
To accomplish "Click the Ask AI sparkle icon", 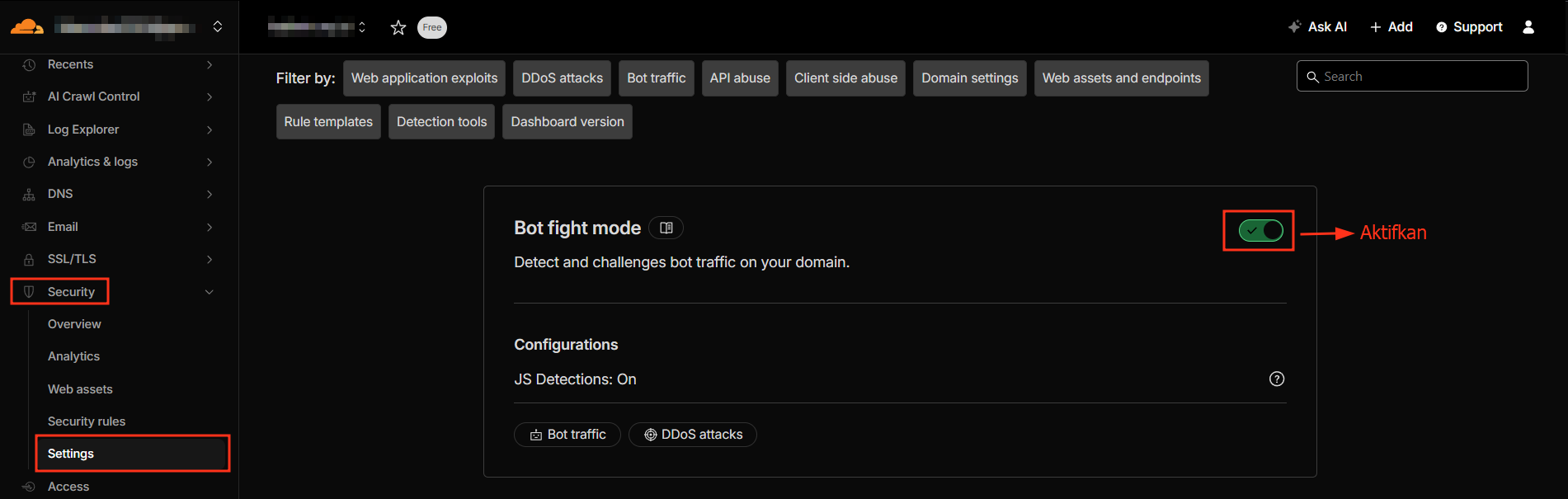I will (1295, 26).
